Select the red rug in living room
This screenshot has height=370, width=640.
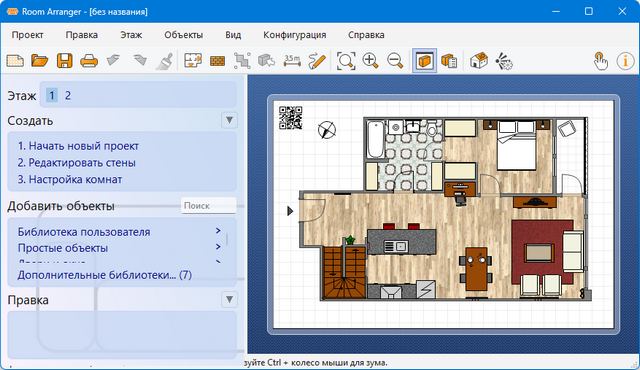pos(543,253)
